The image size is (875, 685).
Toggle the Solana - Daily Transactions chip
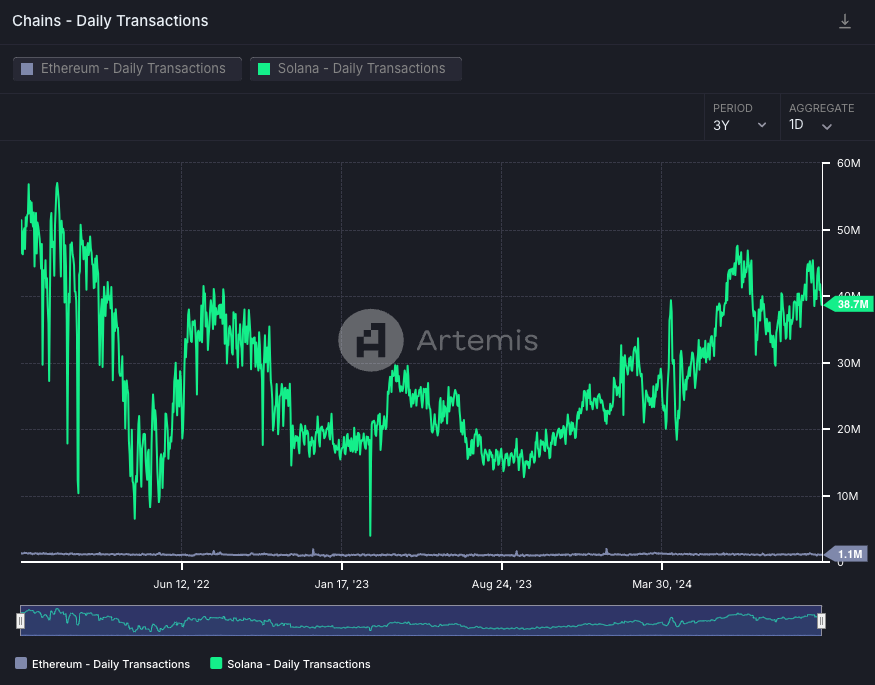[356, 69]
